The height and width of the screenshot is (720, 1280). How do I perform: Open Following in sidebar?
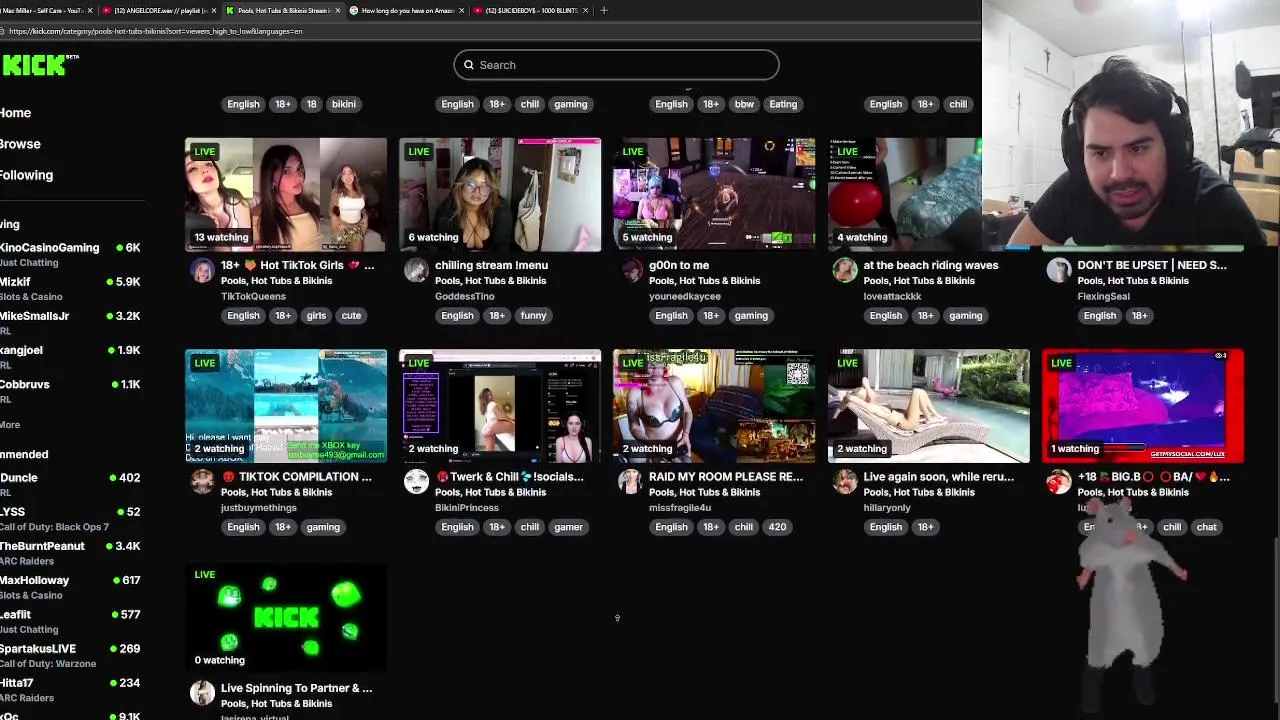[x=27, y=175]
